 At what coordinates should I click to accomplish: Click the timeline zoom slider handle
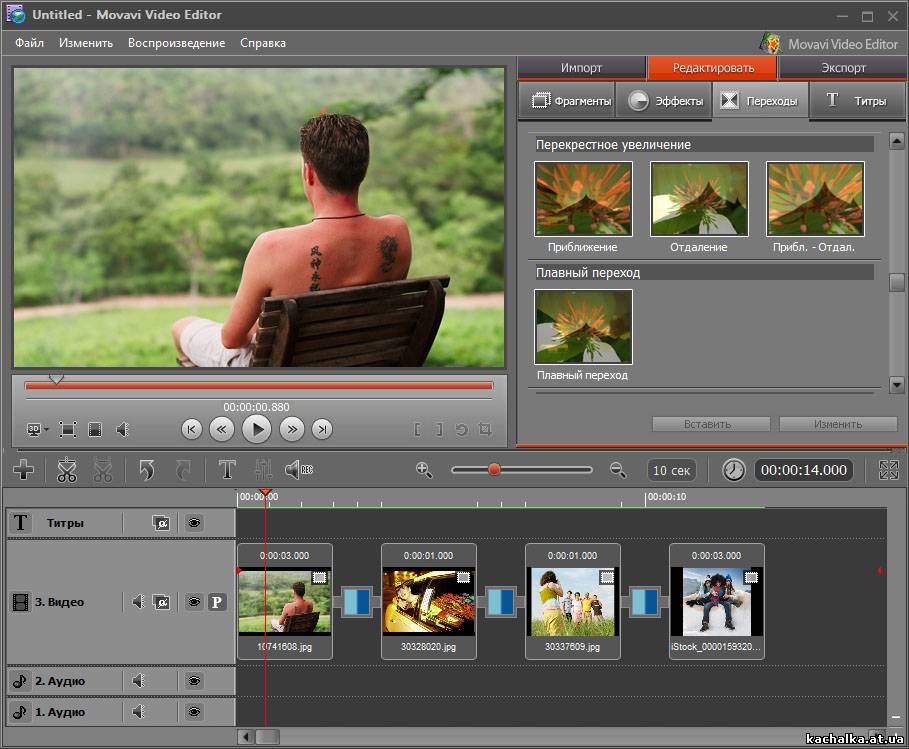point(494,469)
